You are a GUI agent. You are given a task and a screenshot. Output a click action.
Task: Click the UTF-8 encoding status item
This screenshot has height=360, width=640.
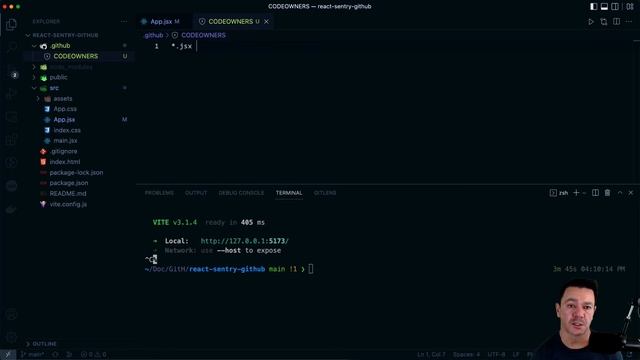[x=496, y=355]
